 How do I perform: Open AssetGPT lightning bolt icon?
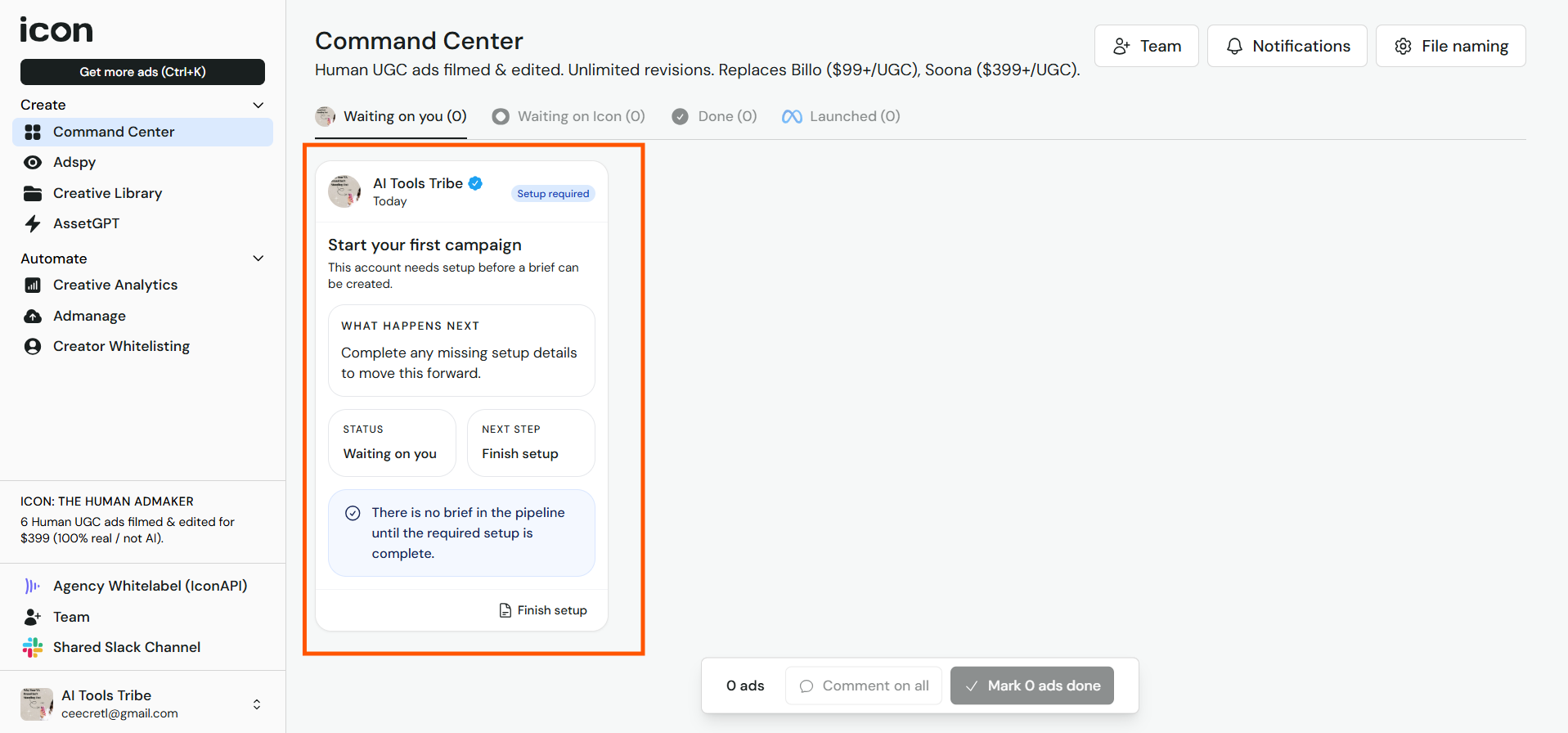tap(33, 223)
